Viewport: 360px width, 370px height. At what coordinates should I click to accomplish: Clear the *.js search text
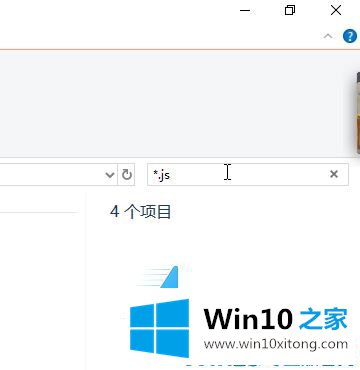[x=334, y=174]
